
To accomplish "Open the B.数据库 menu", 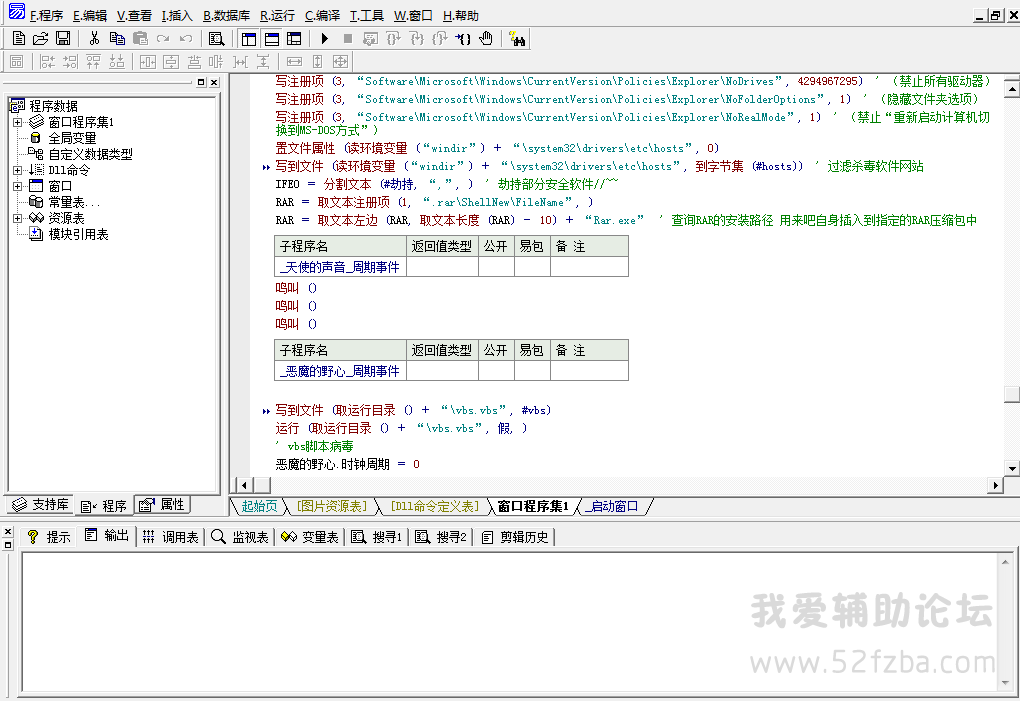I will [x=226, y=16].
